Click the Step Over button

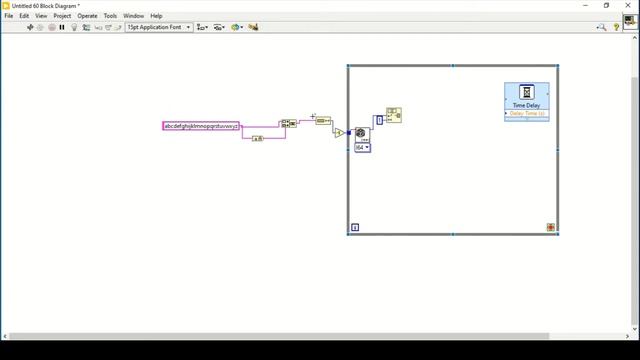click(108, 27)
